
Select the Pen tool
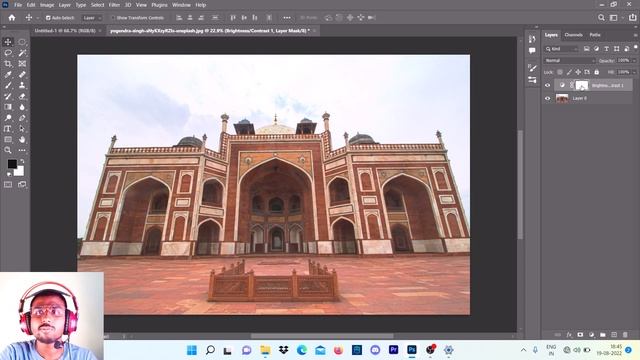(x=22, y=118)
